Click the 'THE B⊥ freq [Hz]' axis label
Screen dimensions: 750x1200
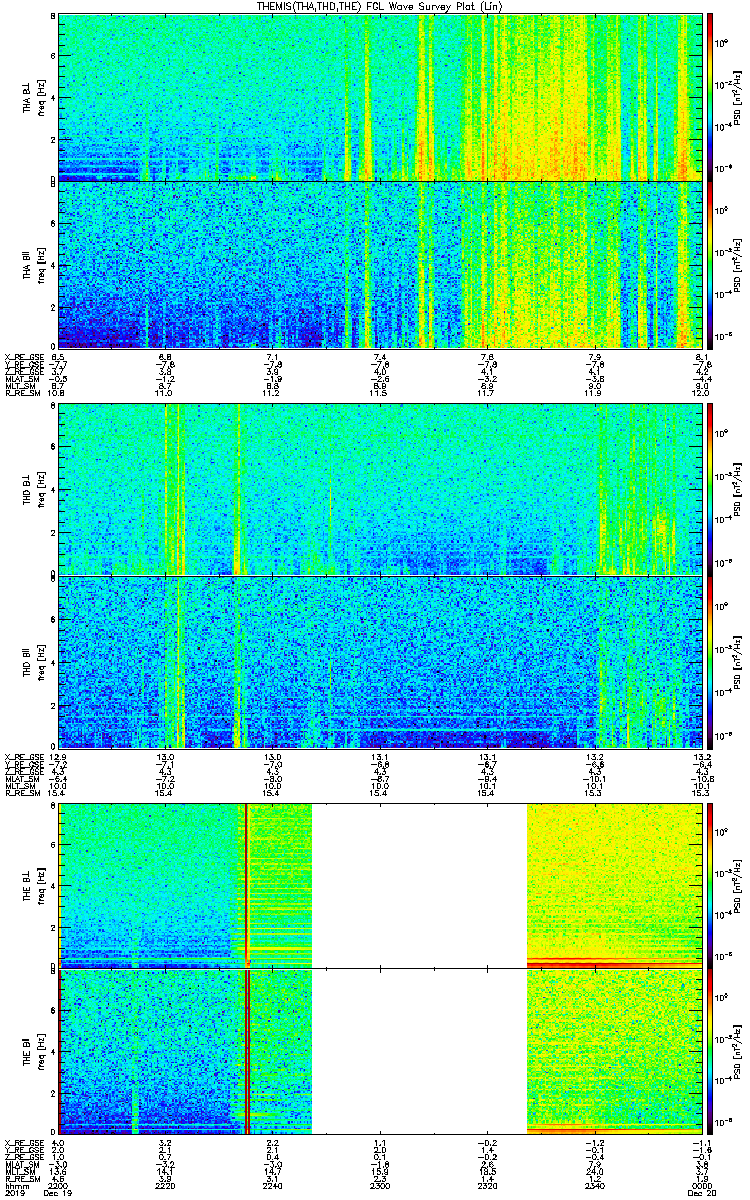pyautogui.click(x=33, y=884)
